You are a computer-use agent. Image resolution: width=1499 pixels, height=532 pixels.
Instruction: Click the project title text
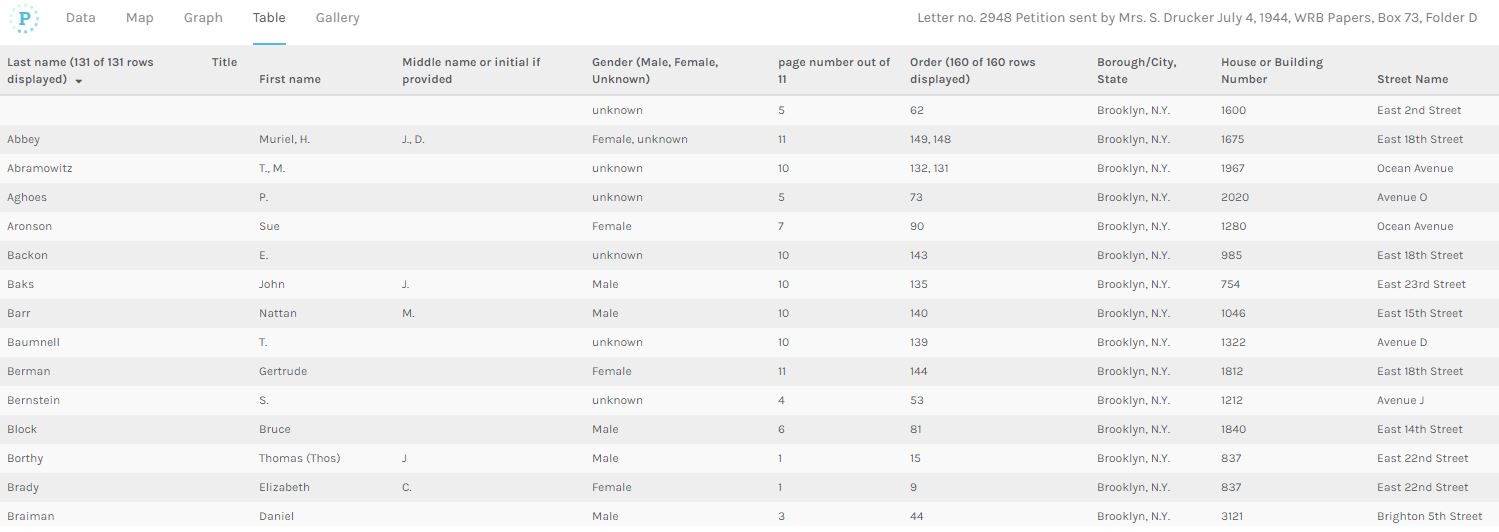[x=1196, y=18]
